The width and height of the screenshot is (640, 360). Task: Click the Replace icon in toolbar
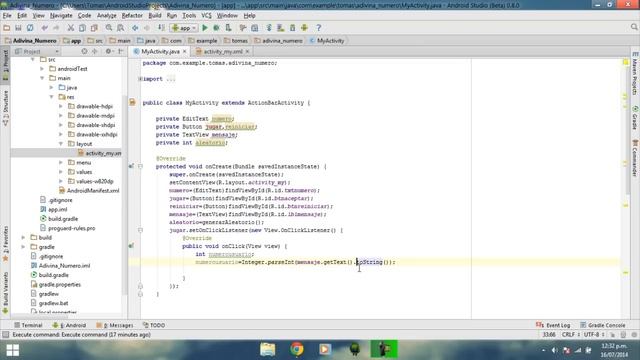[x=120, y=28]
